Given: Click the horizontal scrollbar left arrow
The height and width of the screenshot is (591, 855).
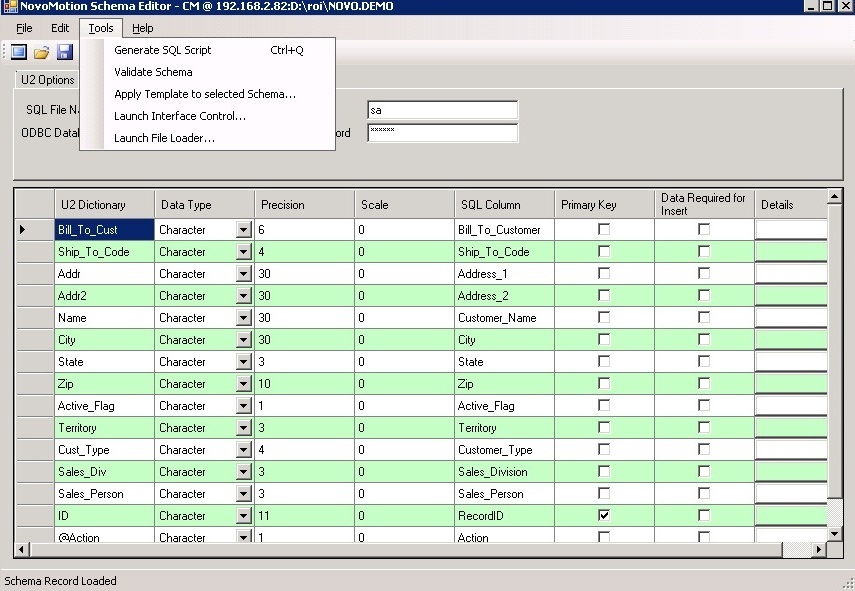Looking at the screenshot, I should 23,550.
